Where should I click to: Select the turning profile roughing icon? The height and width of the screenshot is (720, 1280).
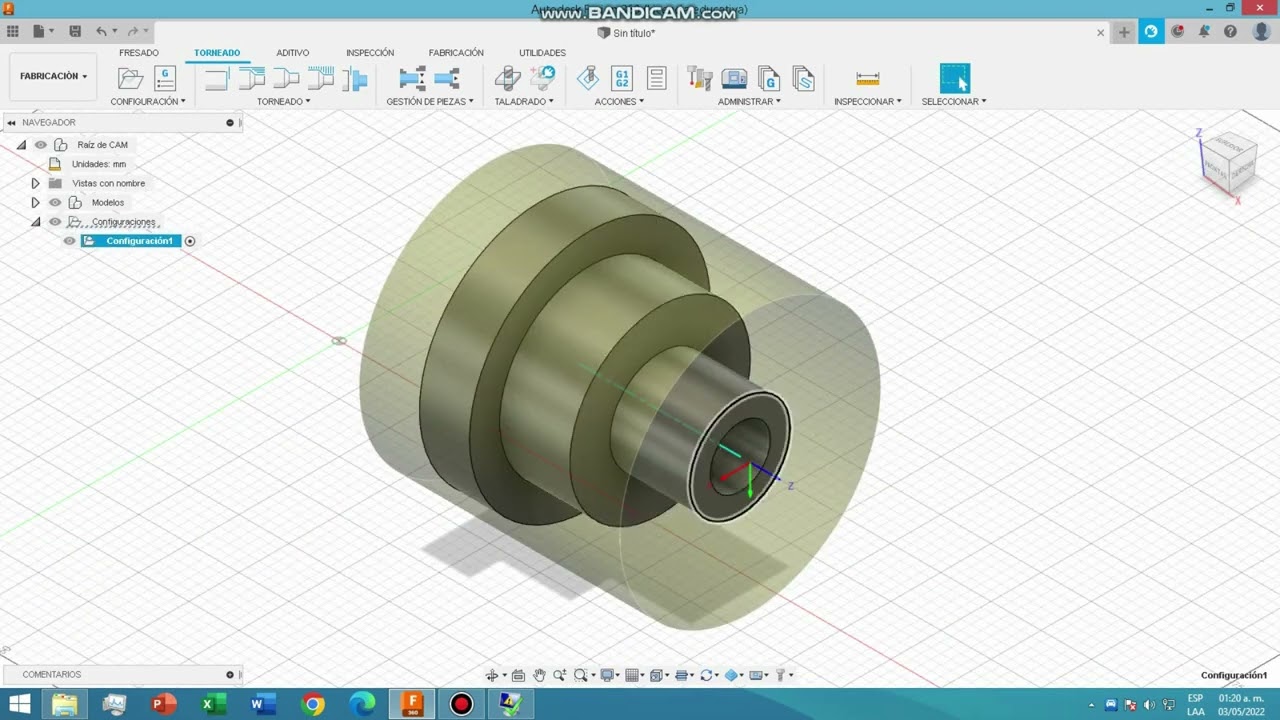click(x=252, y=78)
